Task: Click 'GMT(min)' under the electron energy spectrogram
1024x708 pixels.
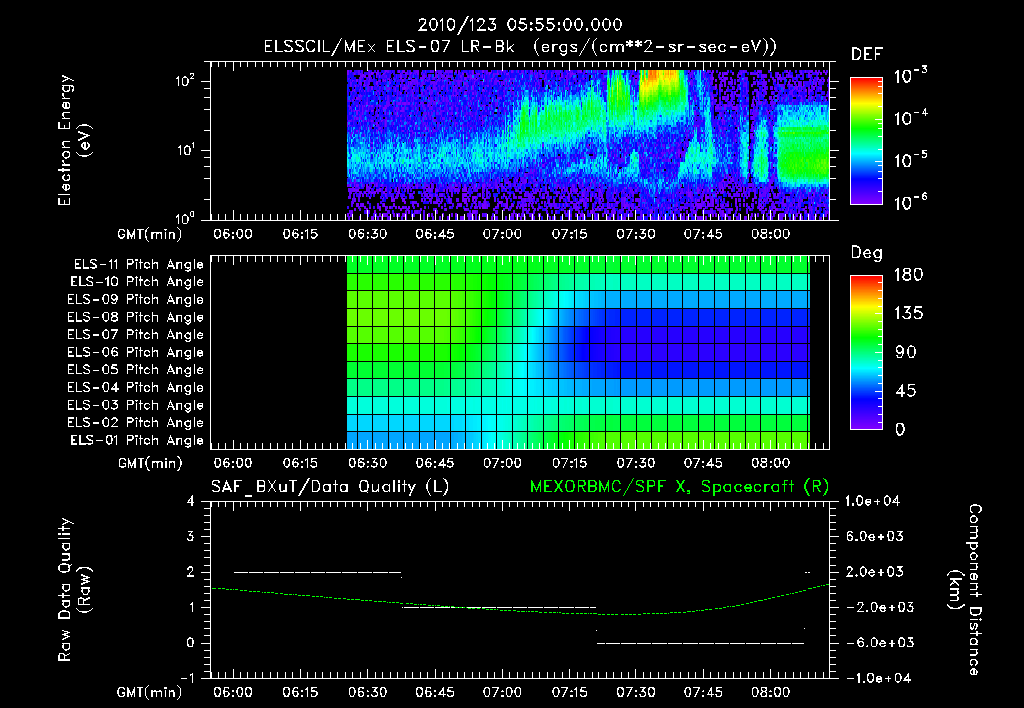Action: [150, 234]
